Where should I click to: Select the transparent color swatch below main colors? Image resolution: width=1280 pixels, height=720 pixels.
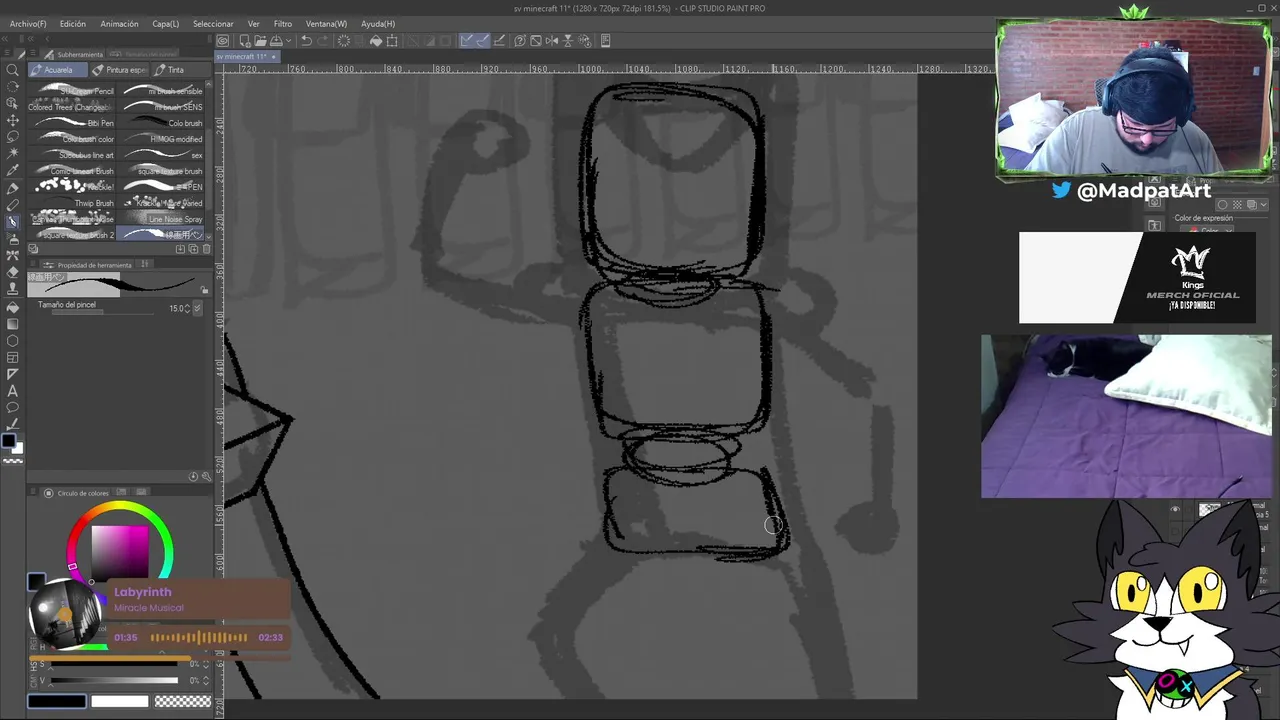pos(13,460)
